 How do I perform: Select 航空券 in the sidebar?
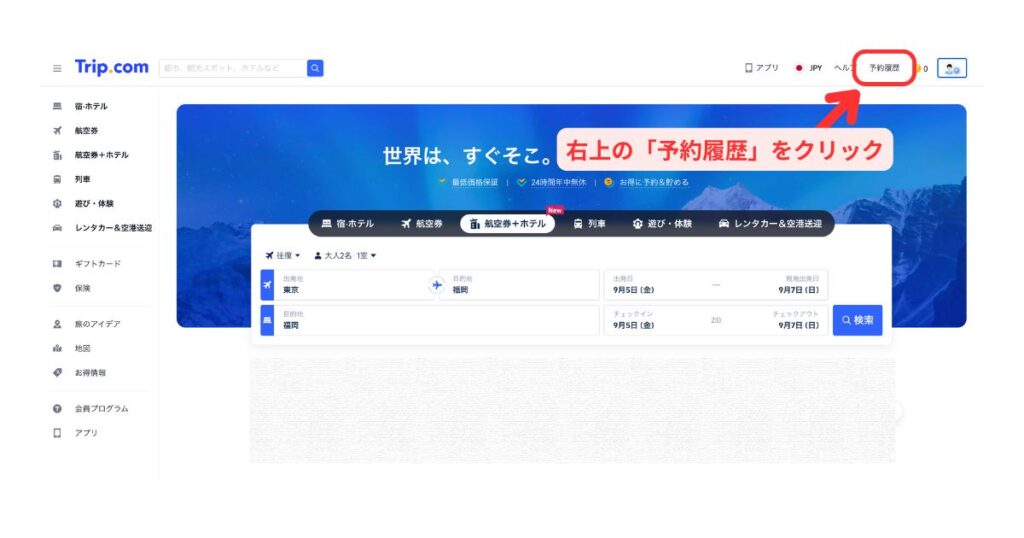tap(86, 131)
